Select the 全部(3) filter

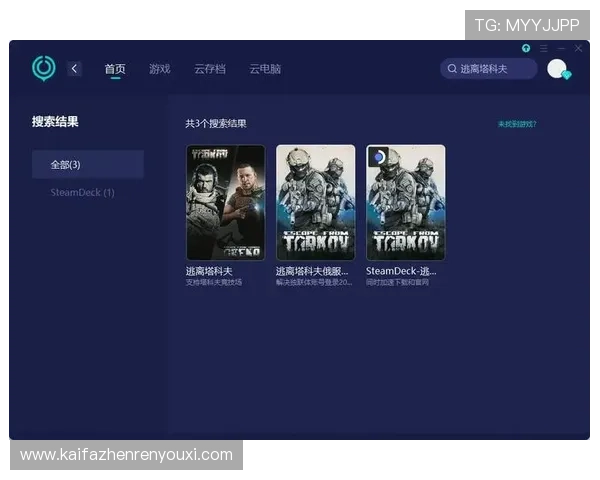88,165
